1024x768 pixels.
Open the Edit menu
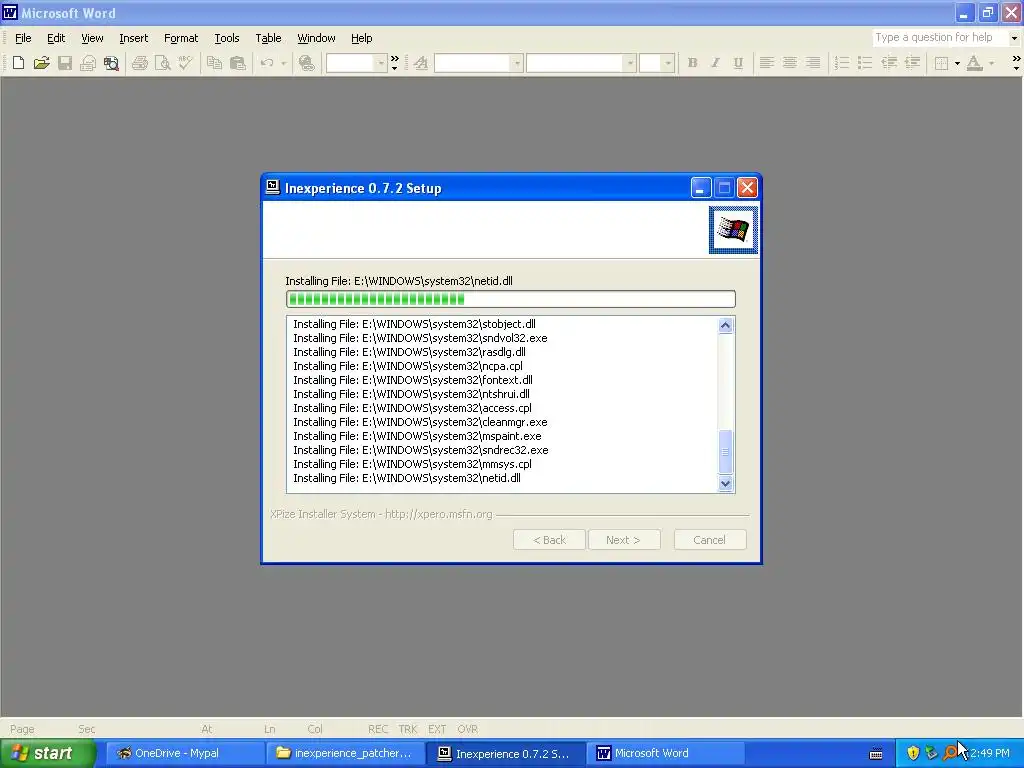(x=56, y=38)
